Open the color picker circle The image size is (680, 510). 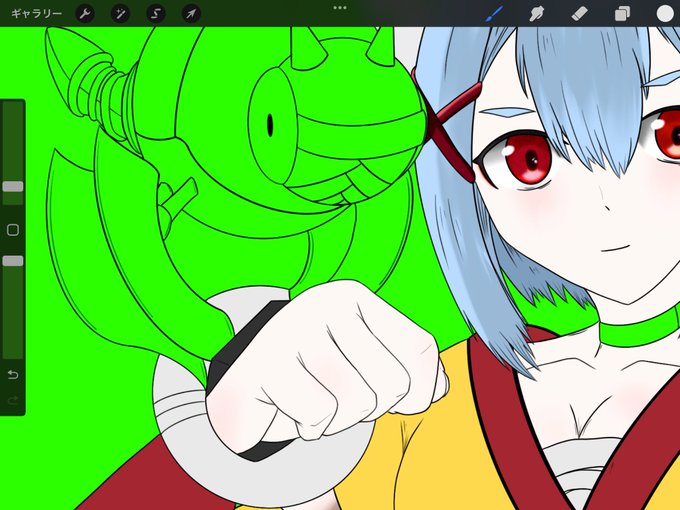(x=665, y=13)
